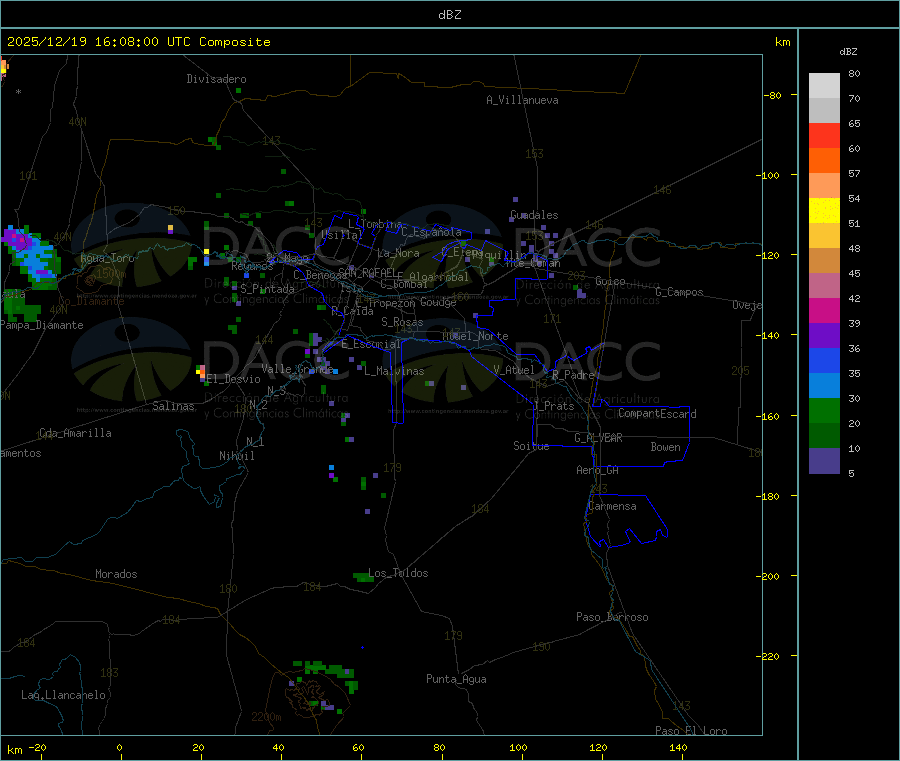Click the Salinas place label
The width and height of the screenshot is (900, 761).
click(x=173, y=406)
